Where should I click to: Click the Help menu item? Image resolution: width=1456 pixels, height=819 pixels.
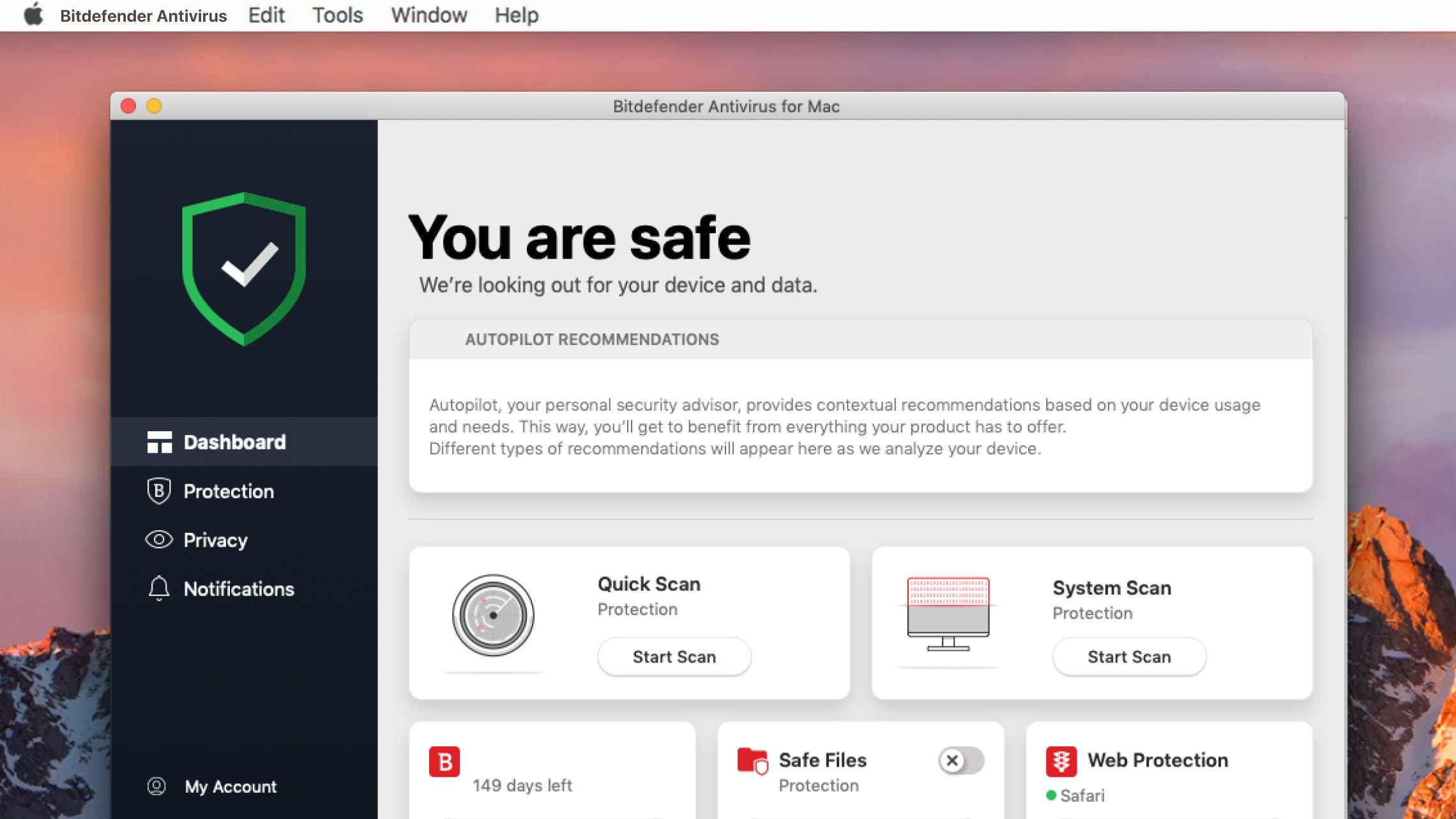coord(515,15)
